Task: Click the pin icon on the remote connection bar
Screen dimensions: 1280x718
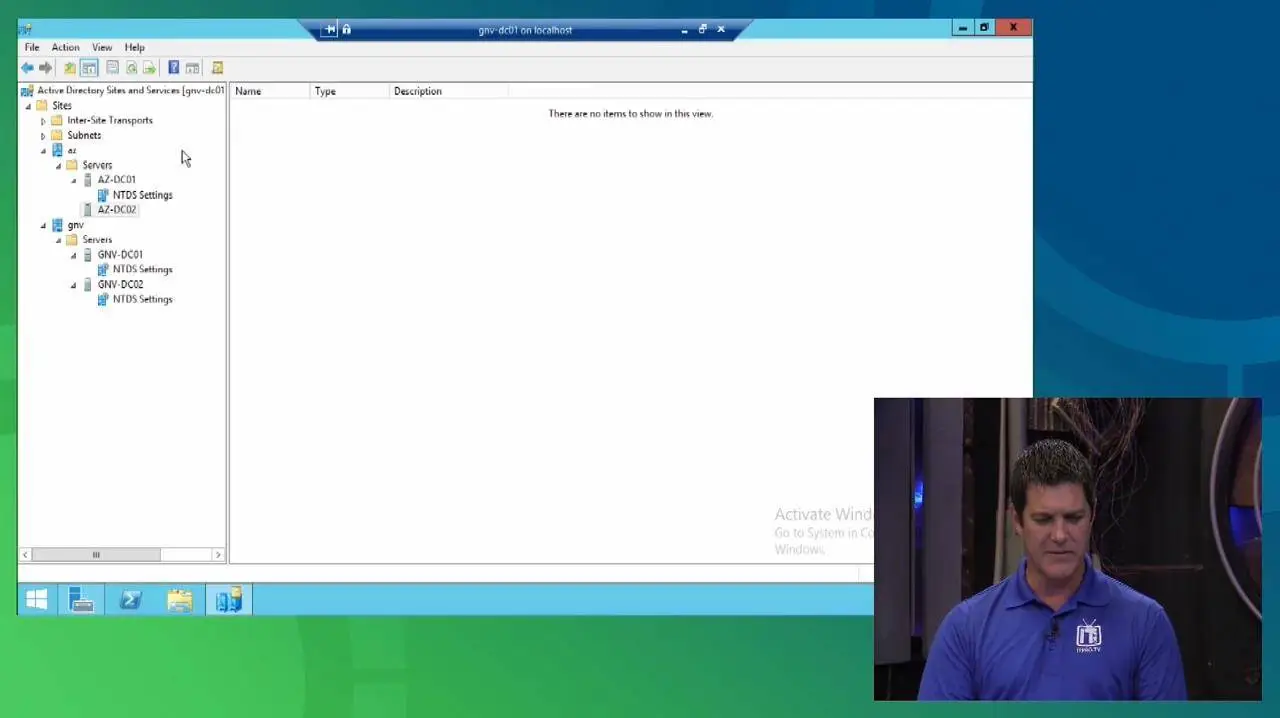Action: [x=330, y=30]
